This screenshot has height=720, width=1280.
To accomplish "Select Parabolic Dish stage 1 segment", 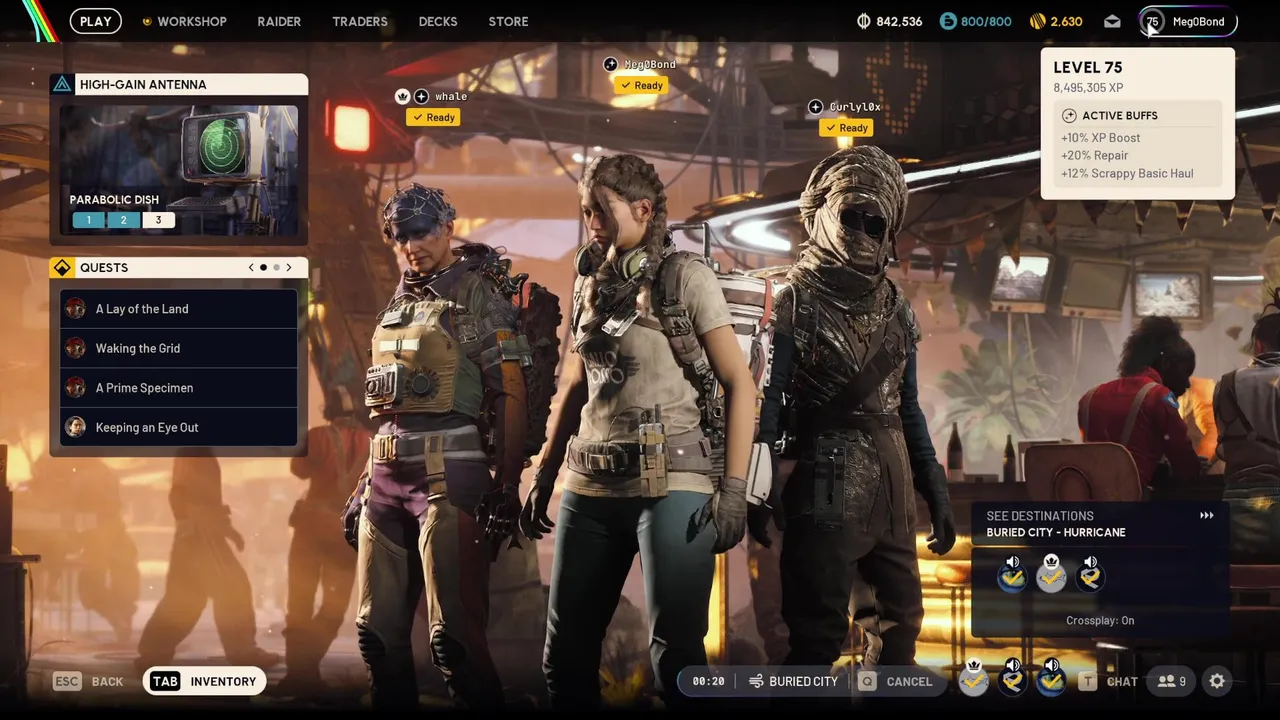I will click(88, 220).
